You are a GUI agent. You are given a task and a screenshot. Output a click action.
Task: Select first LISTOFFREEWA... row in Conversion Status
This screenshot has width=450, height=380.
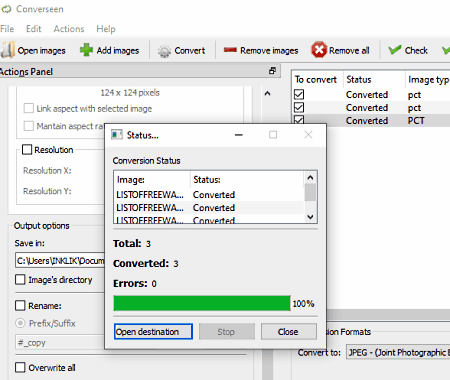pyautogui.click(x=209, y=195)
